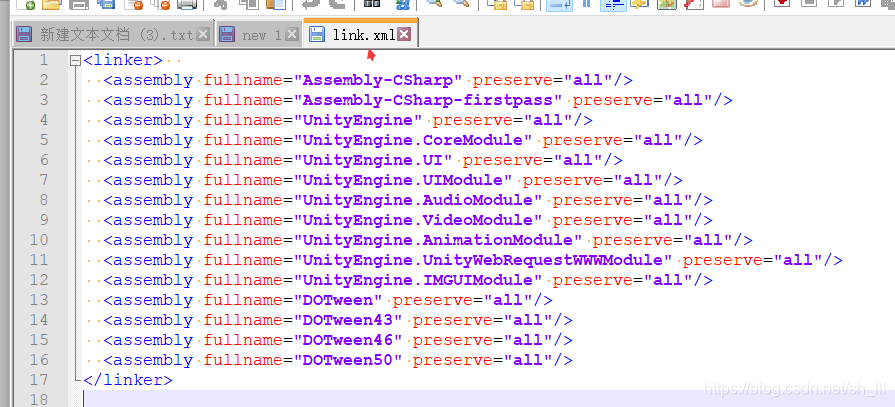Click "UnityEngine.CoreModule" on line 5
Image resolution: width=895 pixels, height=407 pixels.
click(413, 140)
